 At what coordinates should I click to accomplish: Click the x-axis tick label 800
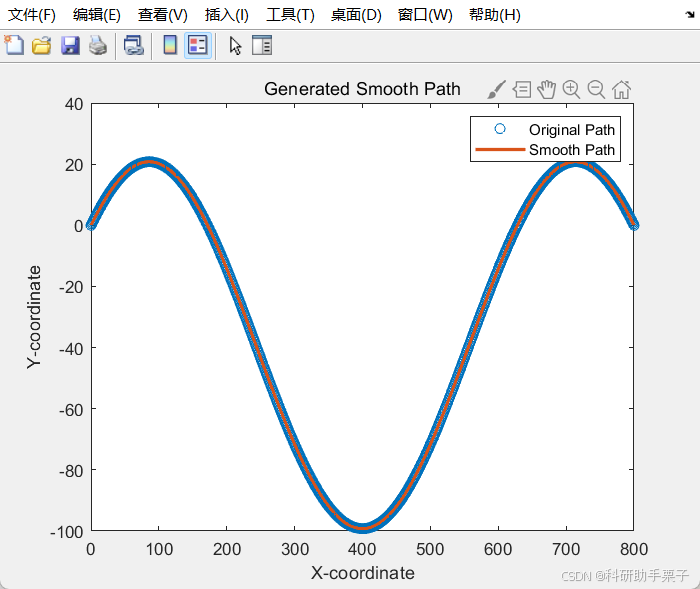coord(634,549)
